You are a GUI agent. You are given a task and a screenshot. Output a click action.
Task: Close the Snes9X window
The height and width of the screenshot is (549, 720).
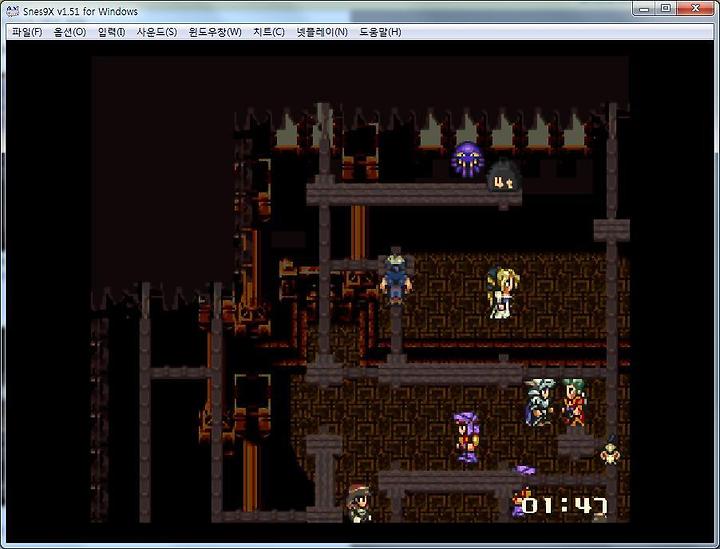695,9
